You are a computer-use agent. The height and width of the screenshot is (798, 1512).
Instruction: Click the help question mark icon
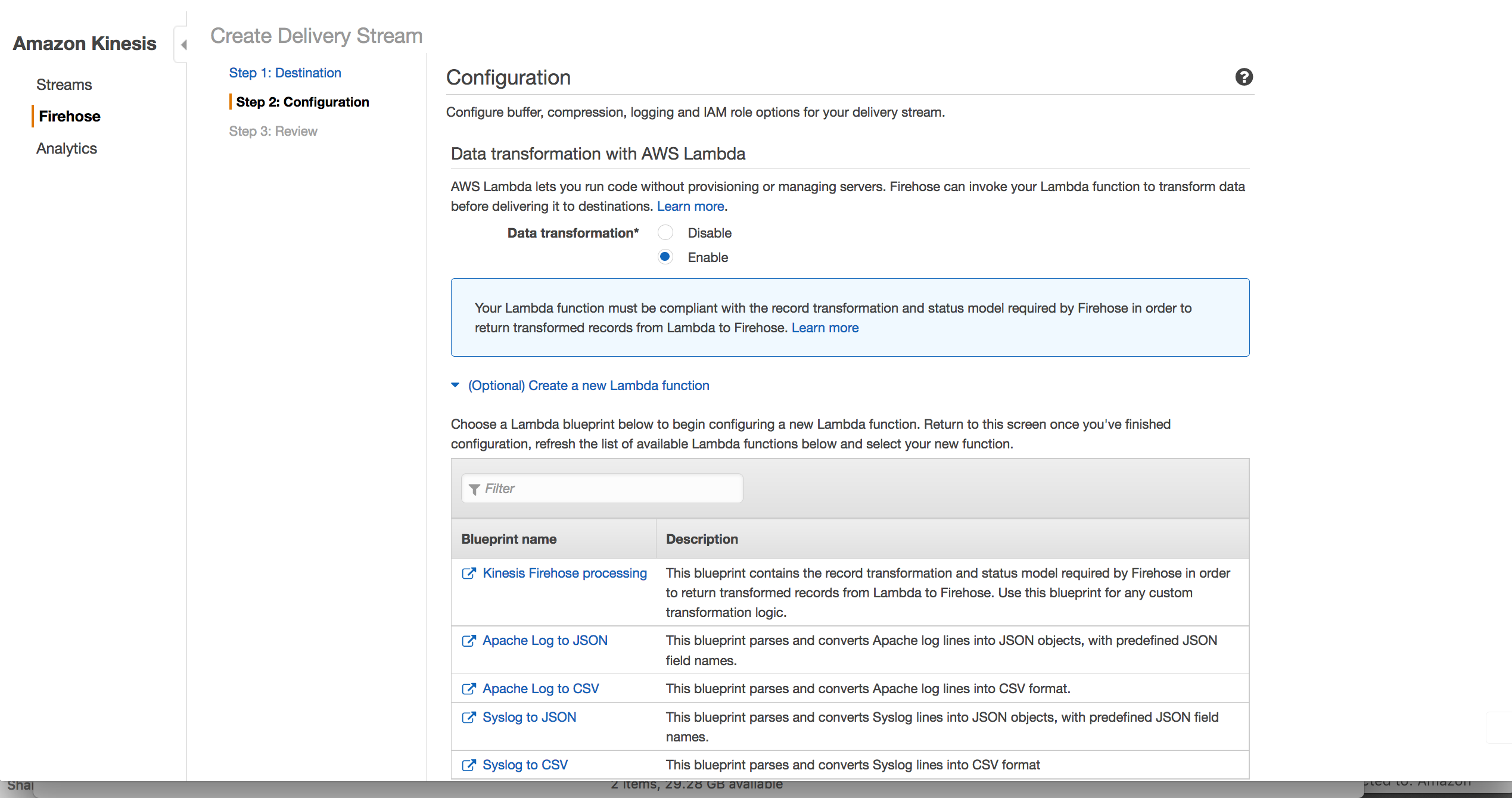[x=1243, y=77]
